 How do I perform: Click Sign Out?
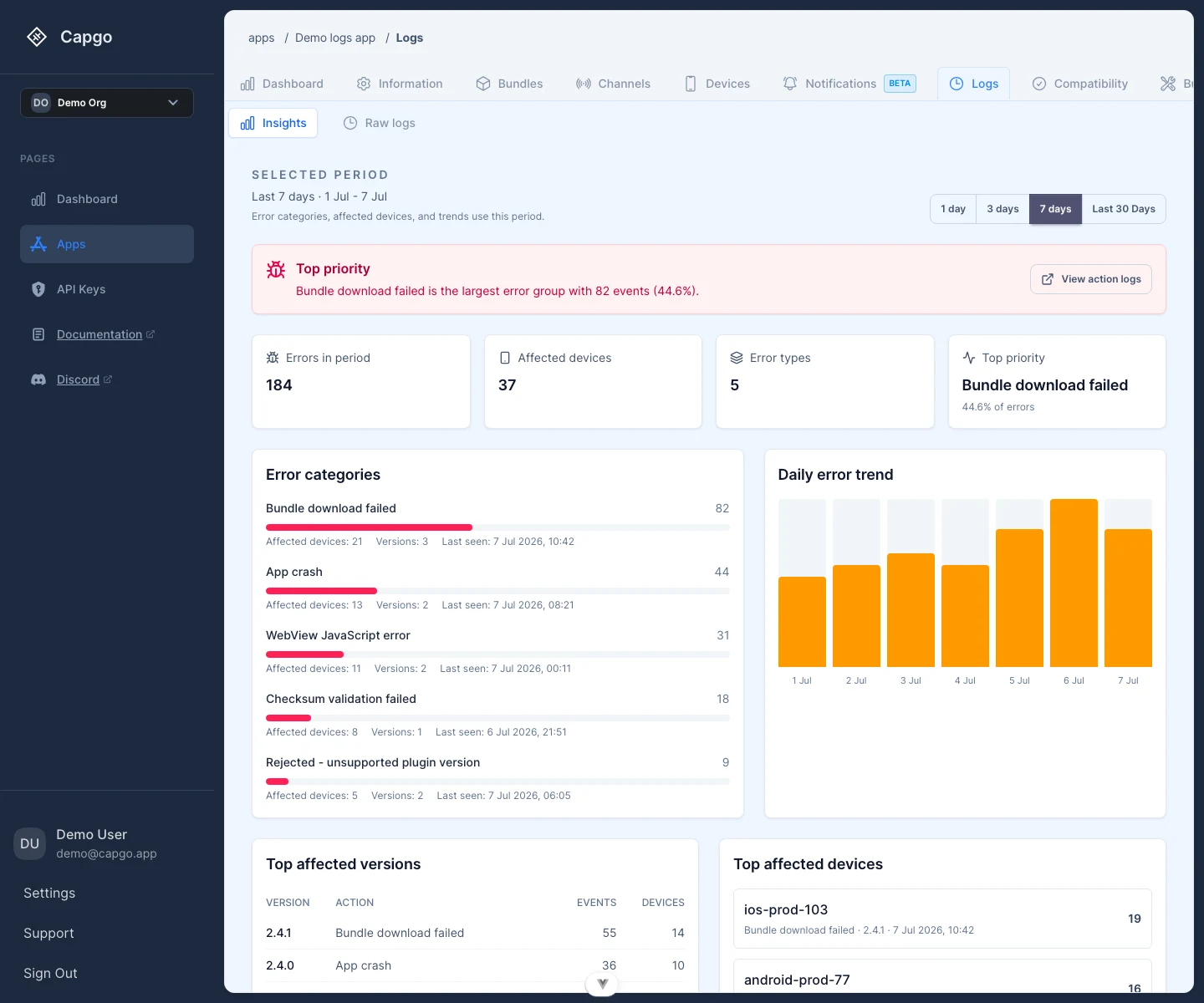pos(50,973)
